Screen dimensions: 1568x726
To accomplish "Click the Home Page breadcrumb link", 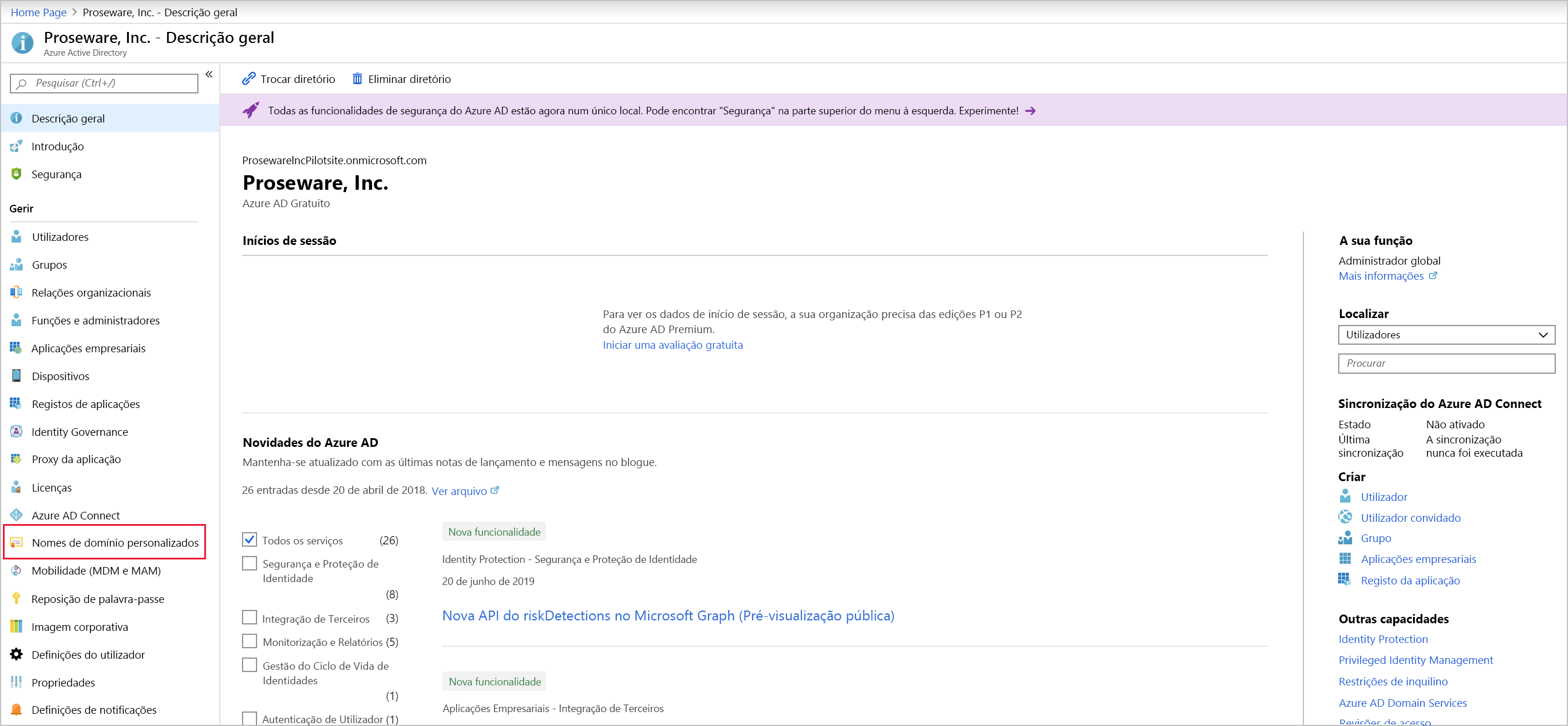I will [38, 12].
